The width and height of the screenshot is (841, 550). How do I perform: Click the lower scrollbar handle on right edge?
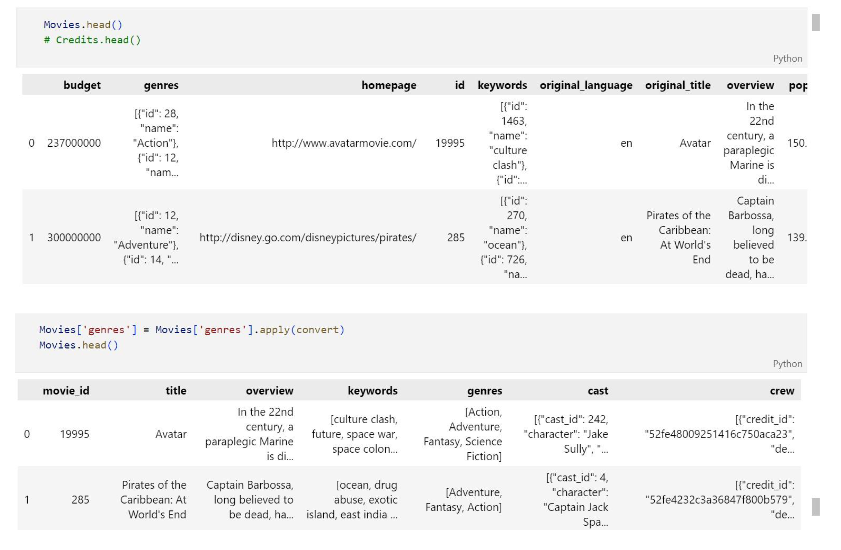816,507
